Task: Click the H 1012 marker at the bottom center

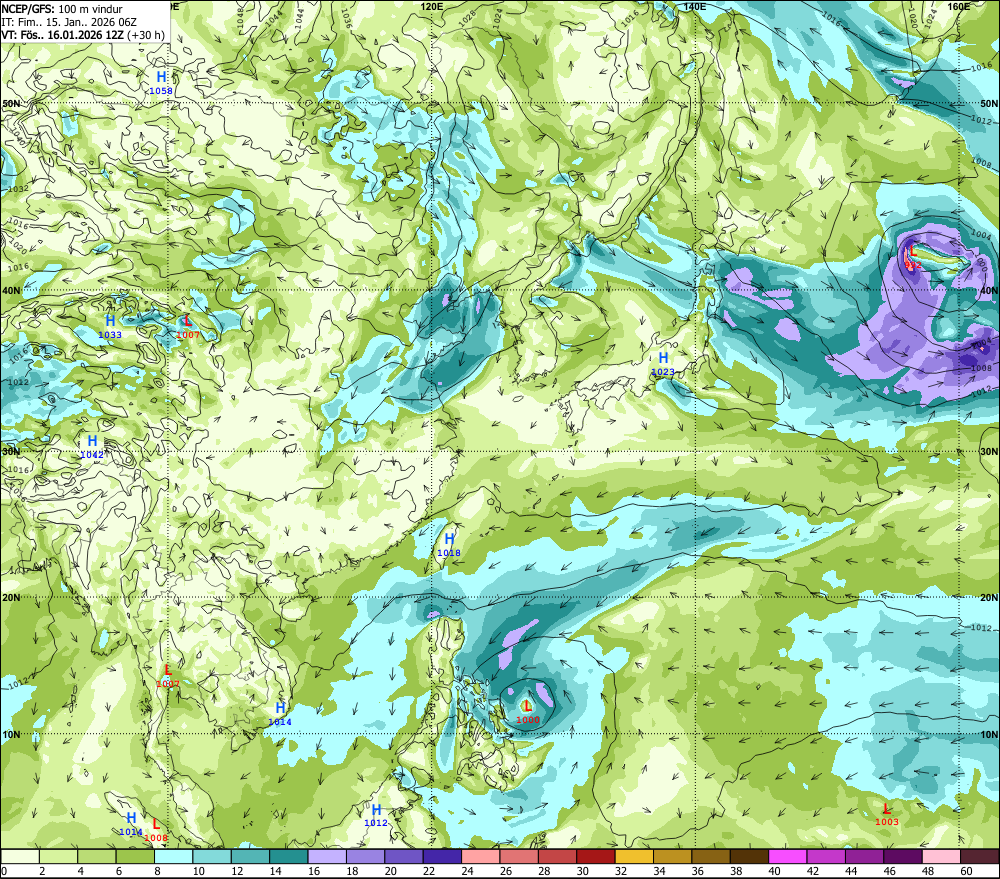Action: pos(376,815)
